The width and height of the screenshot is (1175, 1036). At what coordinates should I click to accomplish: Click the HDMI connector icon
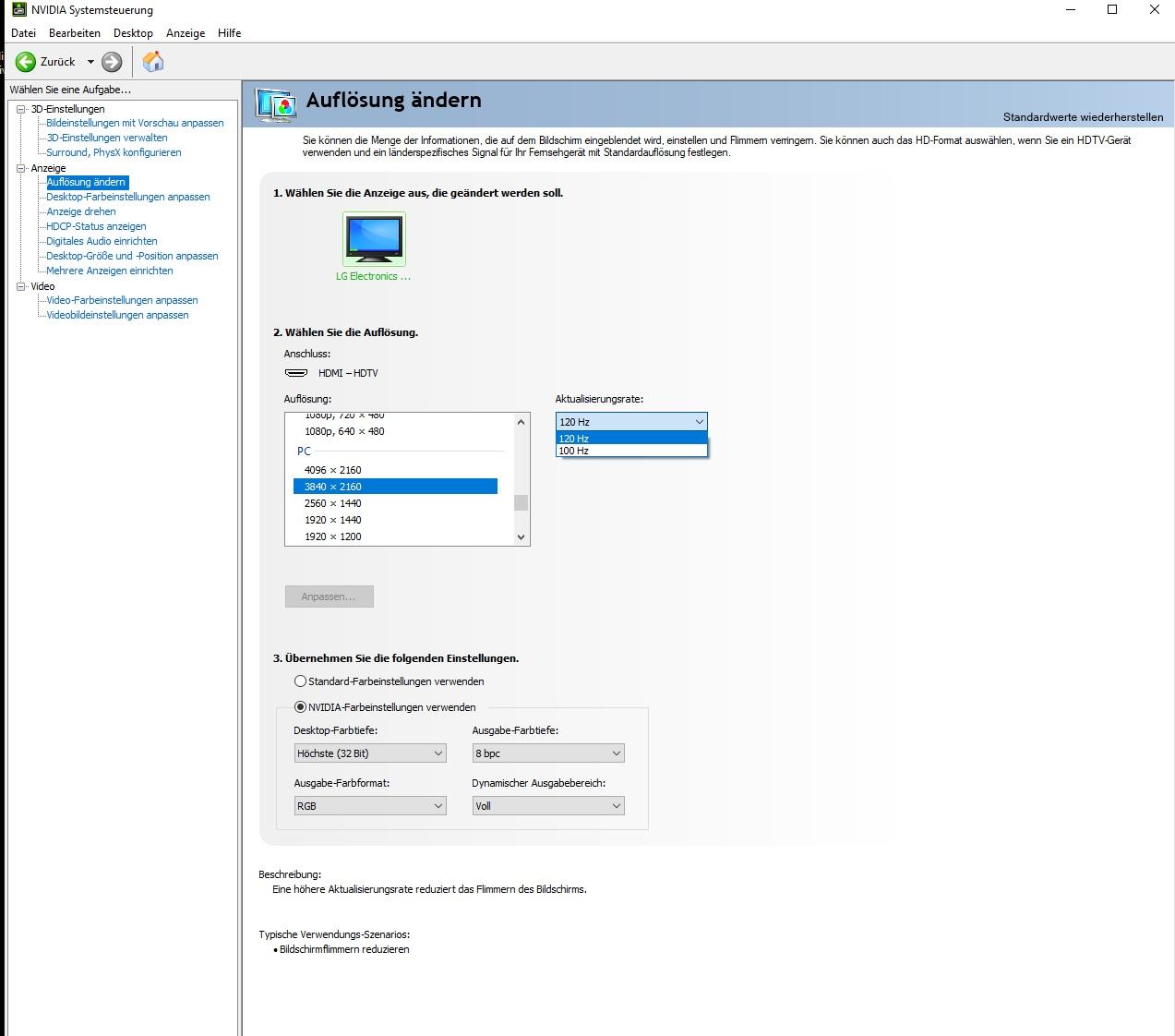(296, 373)
